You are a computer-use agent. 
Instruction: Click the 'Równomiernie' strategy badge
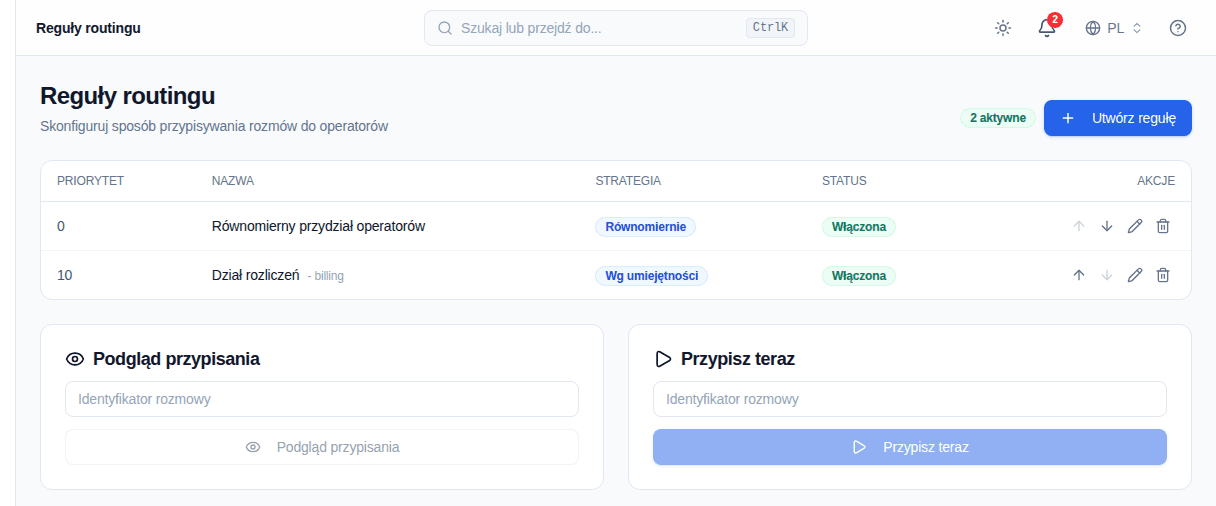tap(645, 227)
